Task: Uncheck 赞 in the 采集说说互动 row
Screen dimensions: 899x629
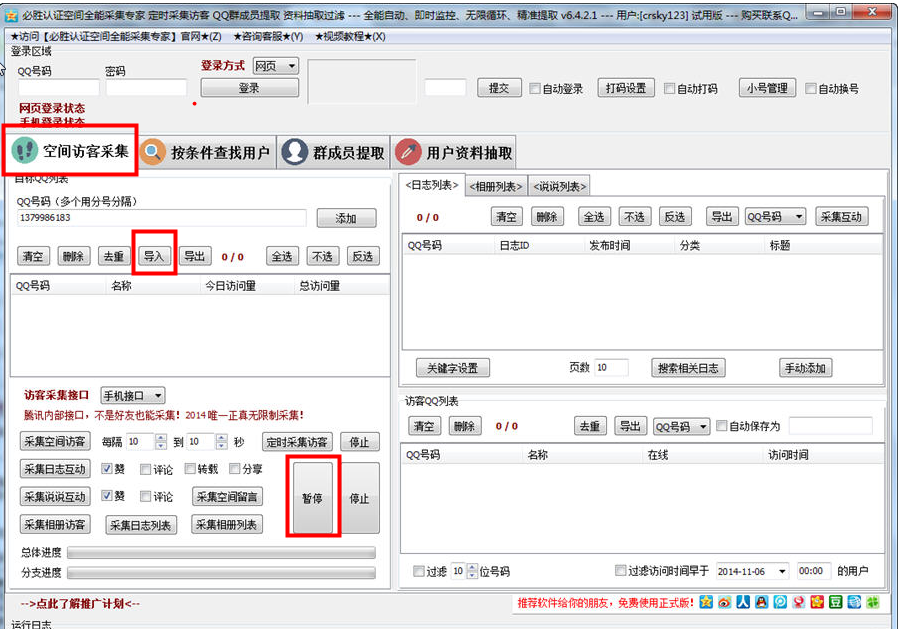Action: pyautogui.click(x=107, y=495)
